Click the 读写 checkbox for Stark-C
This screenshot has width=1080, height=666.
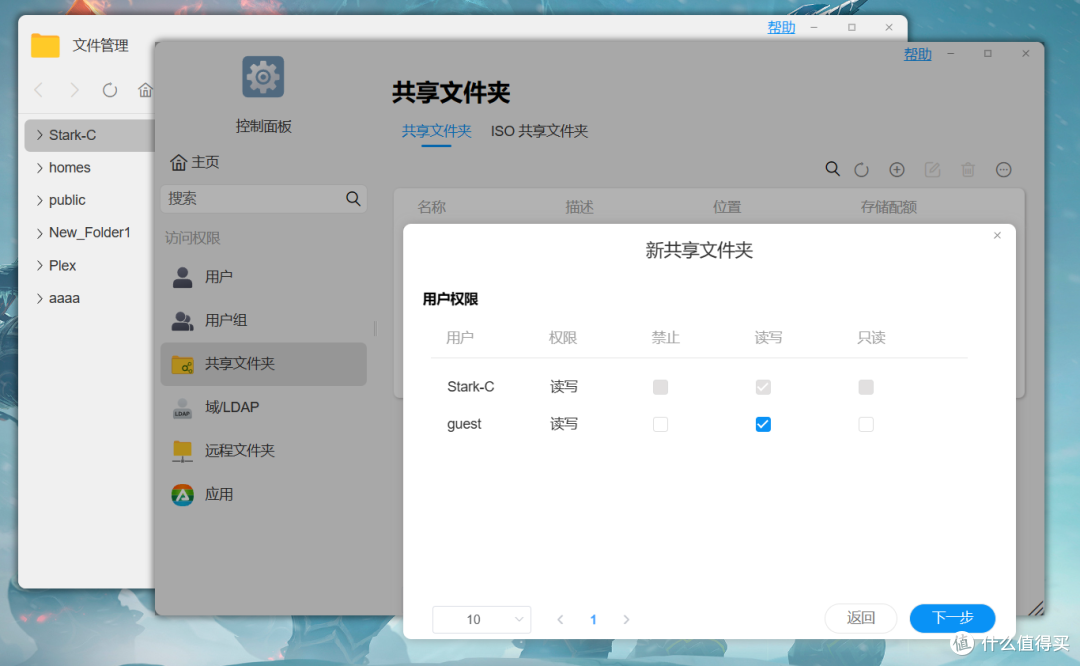[x=763, y=387]
